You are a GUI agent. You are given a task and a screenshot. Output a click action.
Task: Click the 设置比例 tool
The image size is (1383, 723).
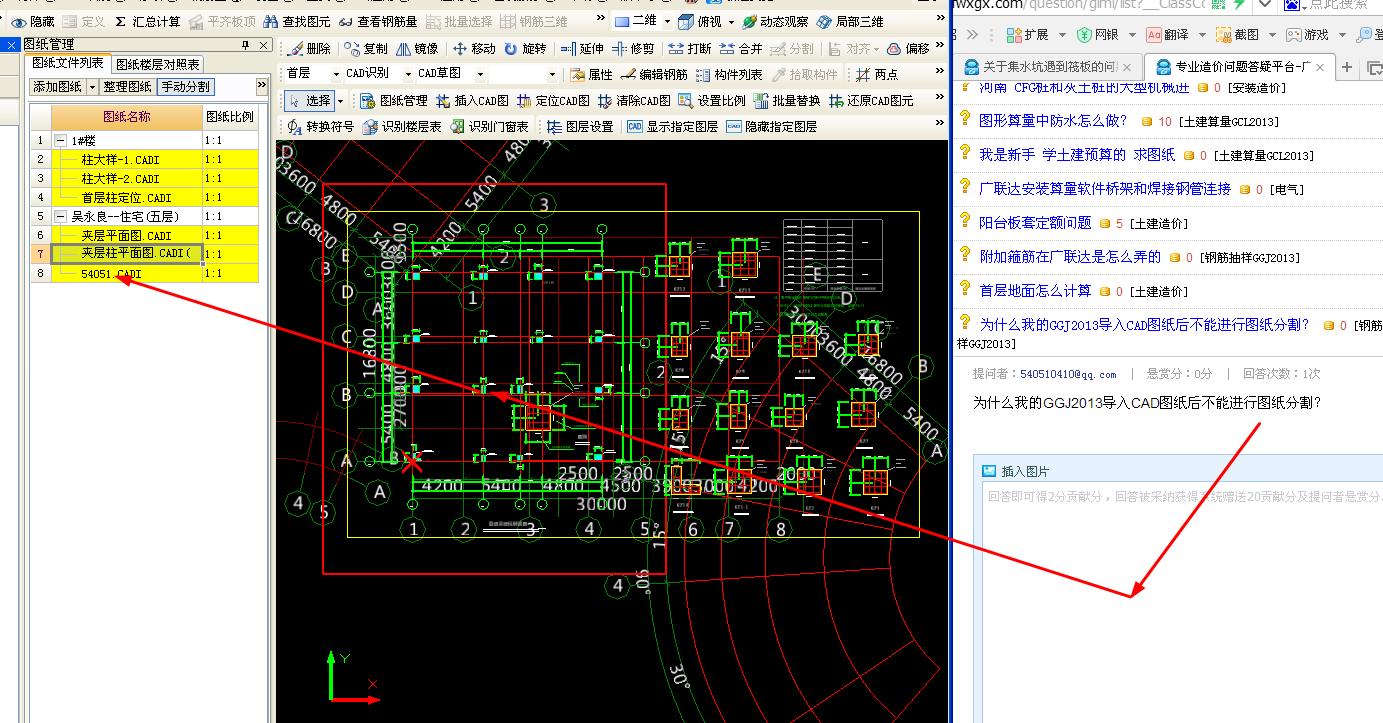[712, 100]
